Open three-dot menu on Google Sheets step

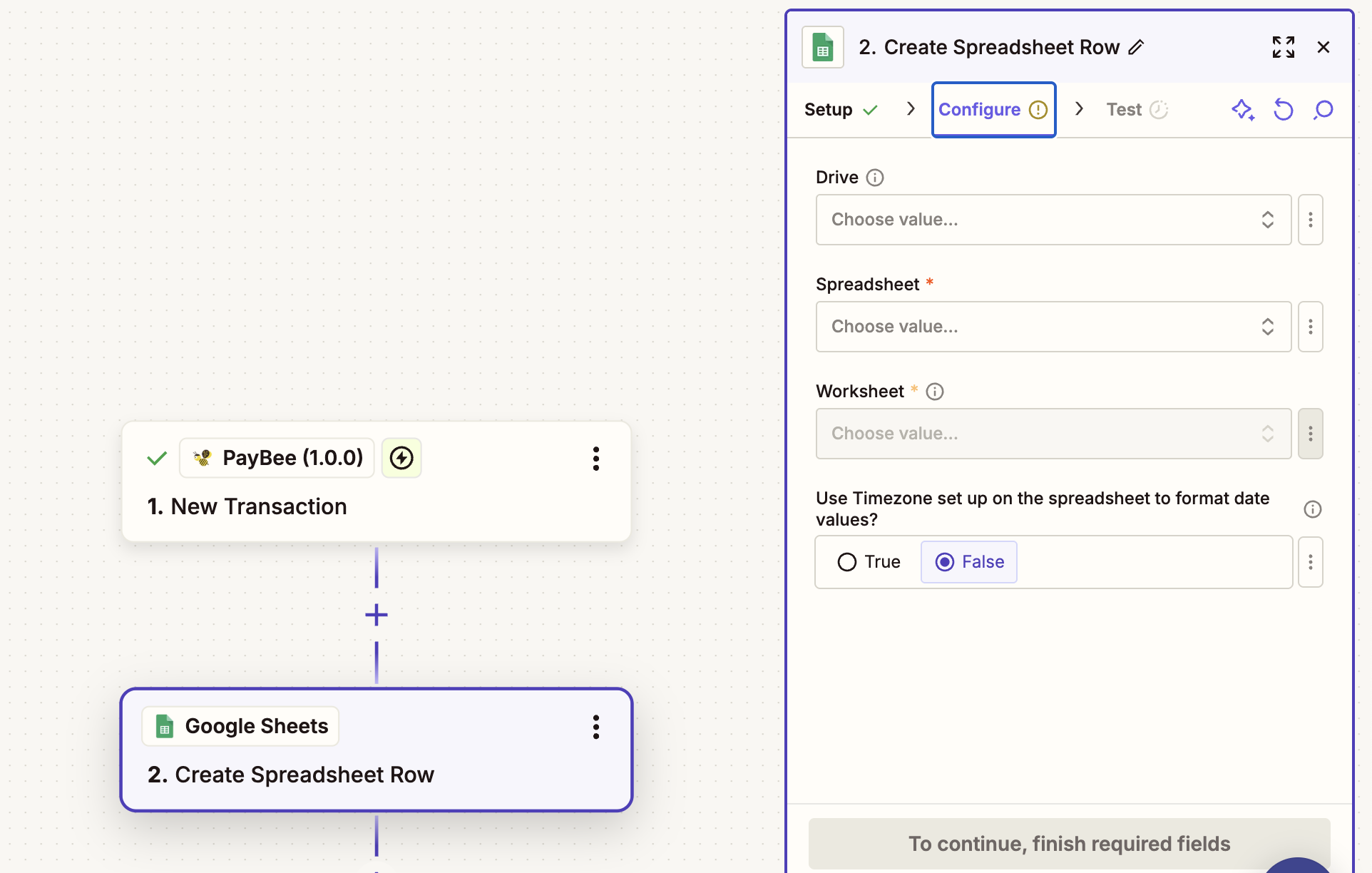(596, 727)
